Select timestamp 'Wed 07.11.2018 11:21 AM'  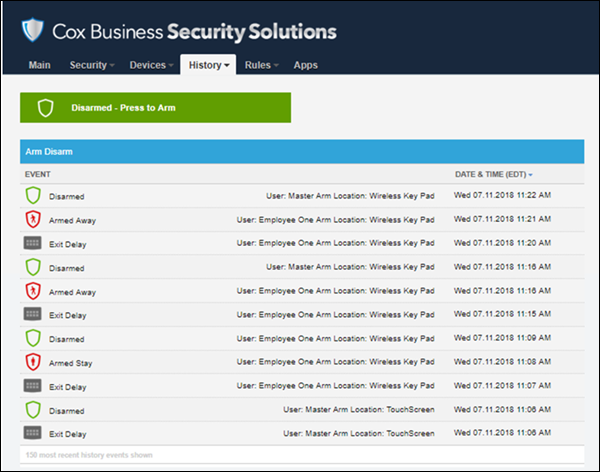coord(502,219)
